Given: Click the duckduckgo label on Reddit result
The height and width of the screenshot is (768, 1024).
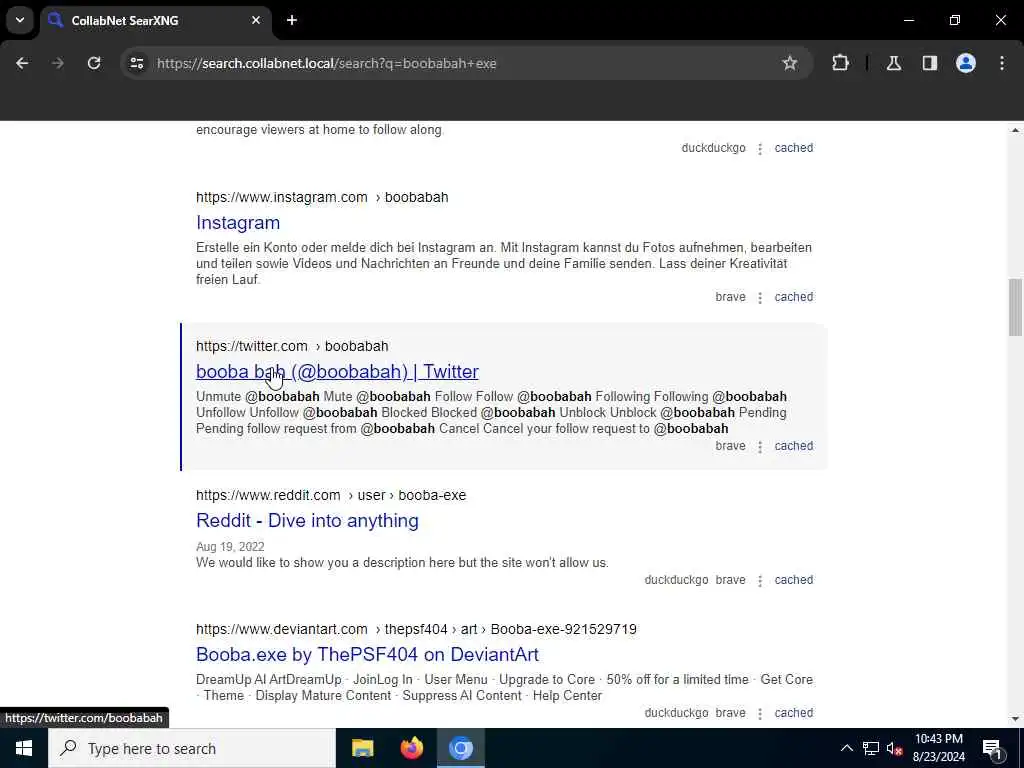Looking at the screenshot, I should point(676,580).
